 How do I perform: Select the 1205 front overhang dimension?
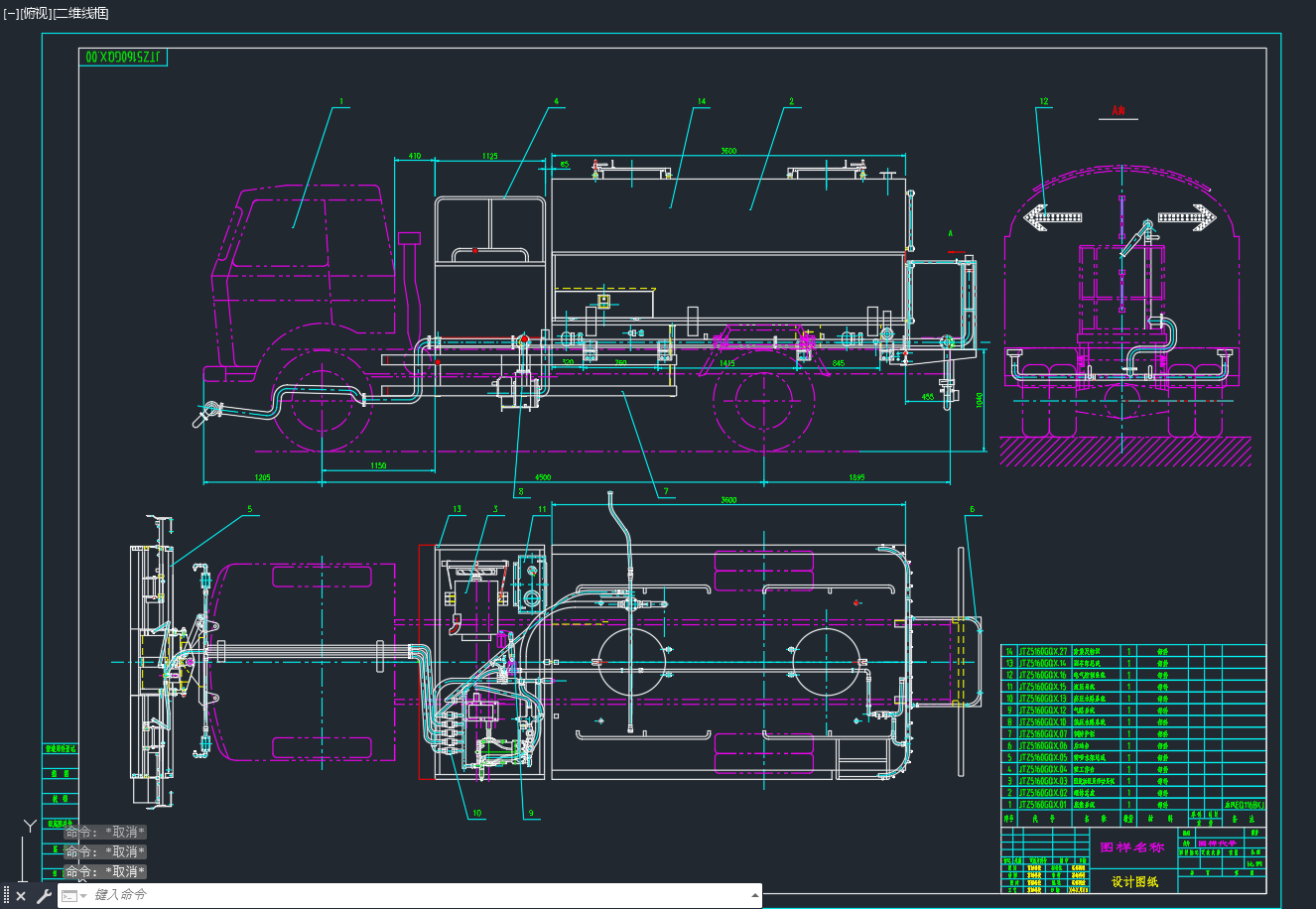262,477
